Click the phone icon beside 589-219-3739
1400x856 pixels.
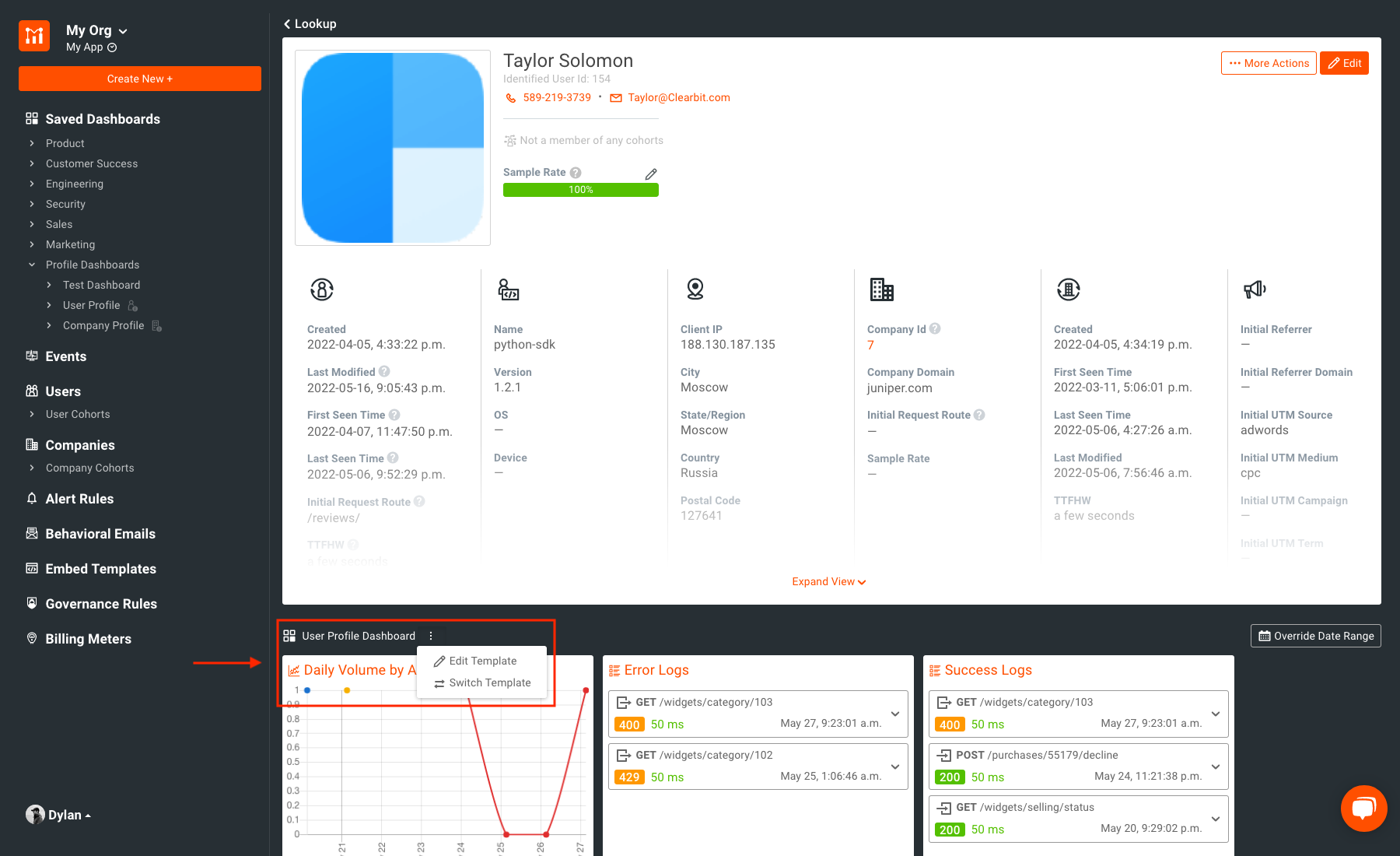tap(511, 97)
